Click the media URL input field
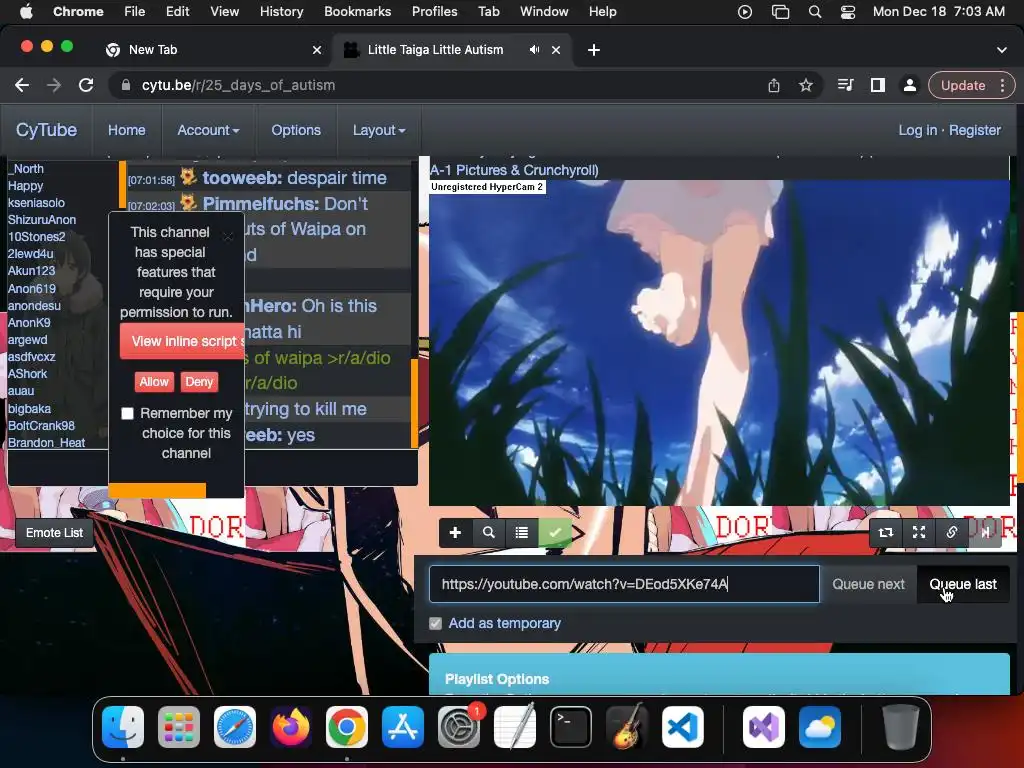 pyautogui.click(x=624, y=584)
